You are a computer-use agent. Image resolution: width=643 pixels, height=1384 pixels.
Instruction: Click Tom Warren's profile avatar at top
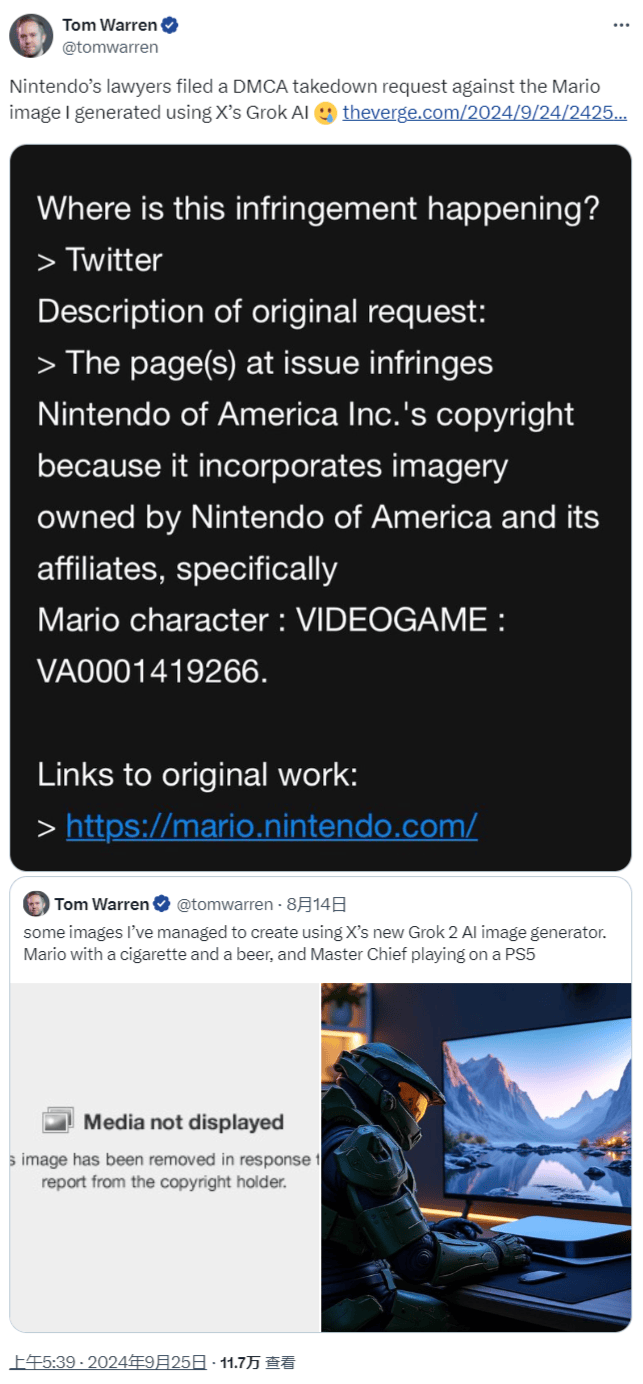tap(31, 36)
